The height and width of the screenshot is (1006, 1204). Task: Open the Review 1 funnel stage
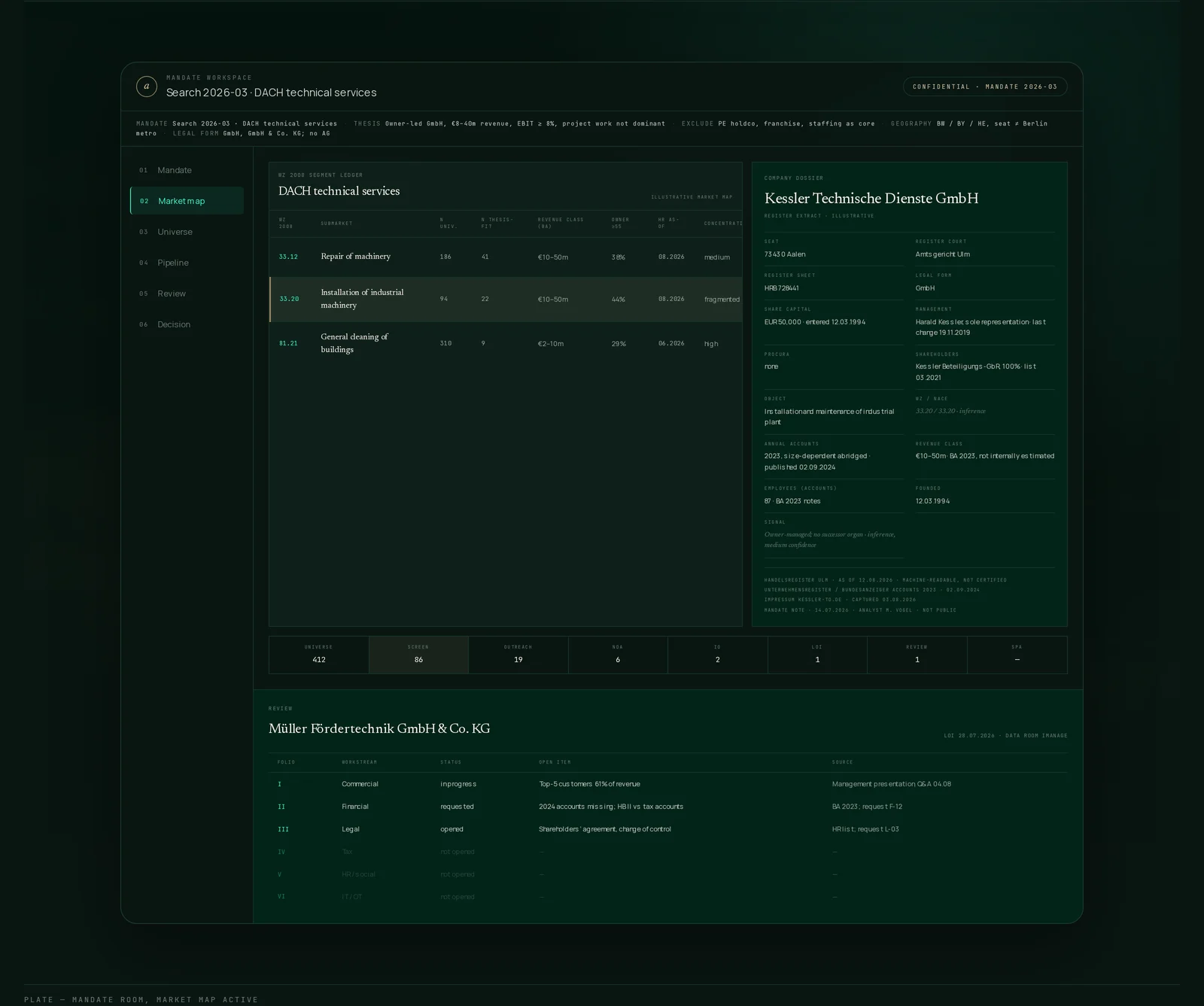point(917,655)
